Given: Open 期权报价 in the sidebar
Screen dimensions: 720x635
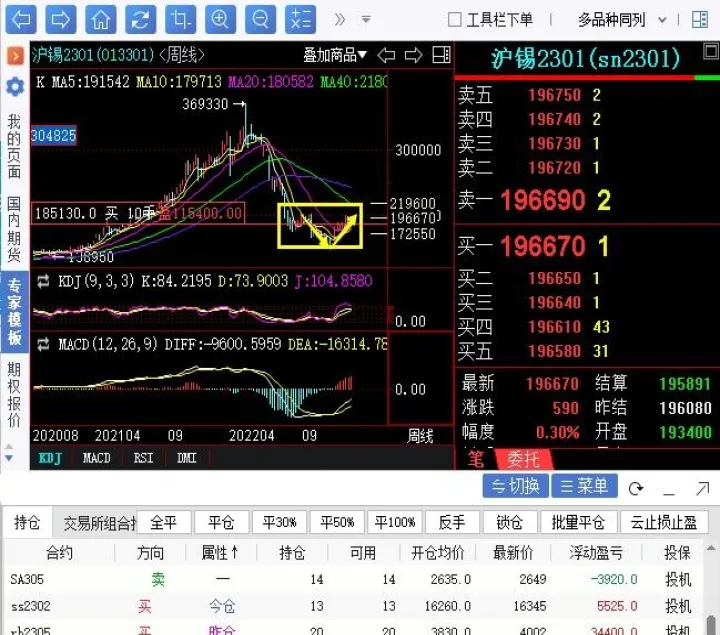Looking at the screenshot, I should tap(14, 394).
